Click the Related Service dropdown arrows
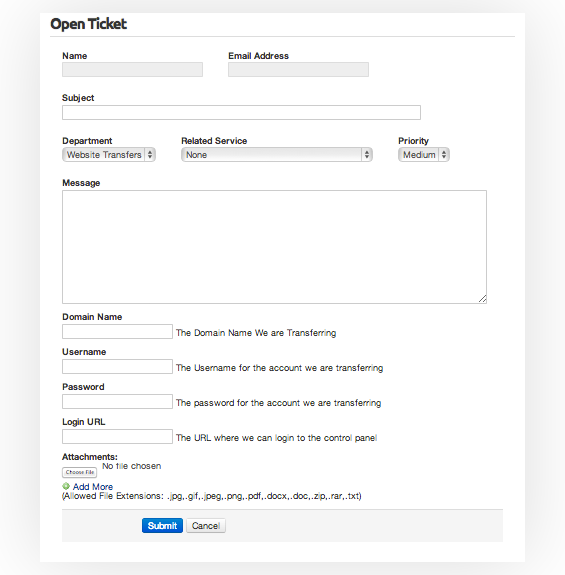This screenshot has width=565, height=575. click(367, 155)
